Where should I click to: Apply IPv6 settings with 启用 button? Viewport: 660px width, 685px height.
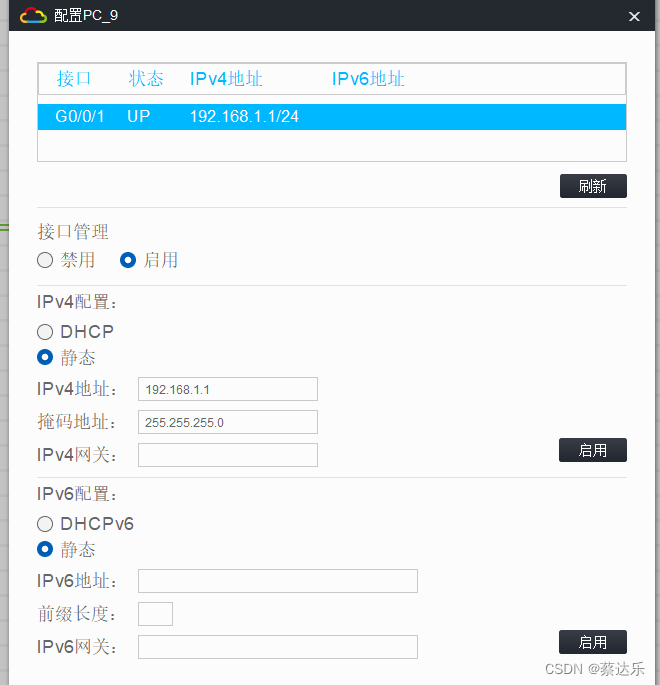tap(593, 642)
